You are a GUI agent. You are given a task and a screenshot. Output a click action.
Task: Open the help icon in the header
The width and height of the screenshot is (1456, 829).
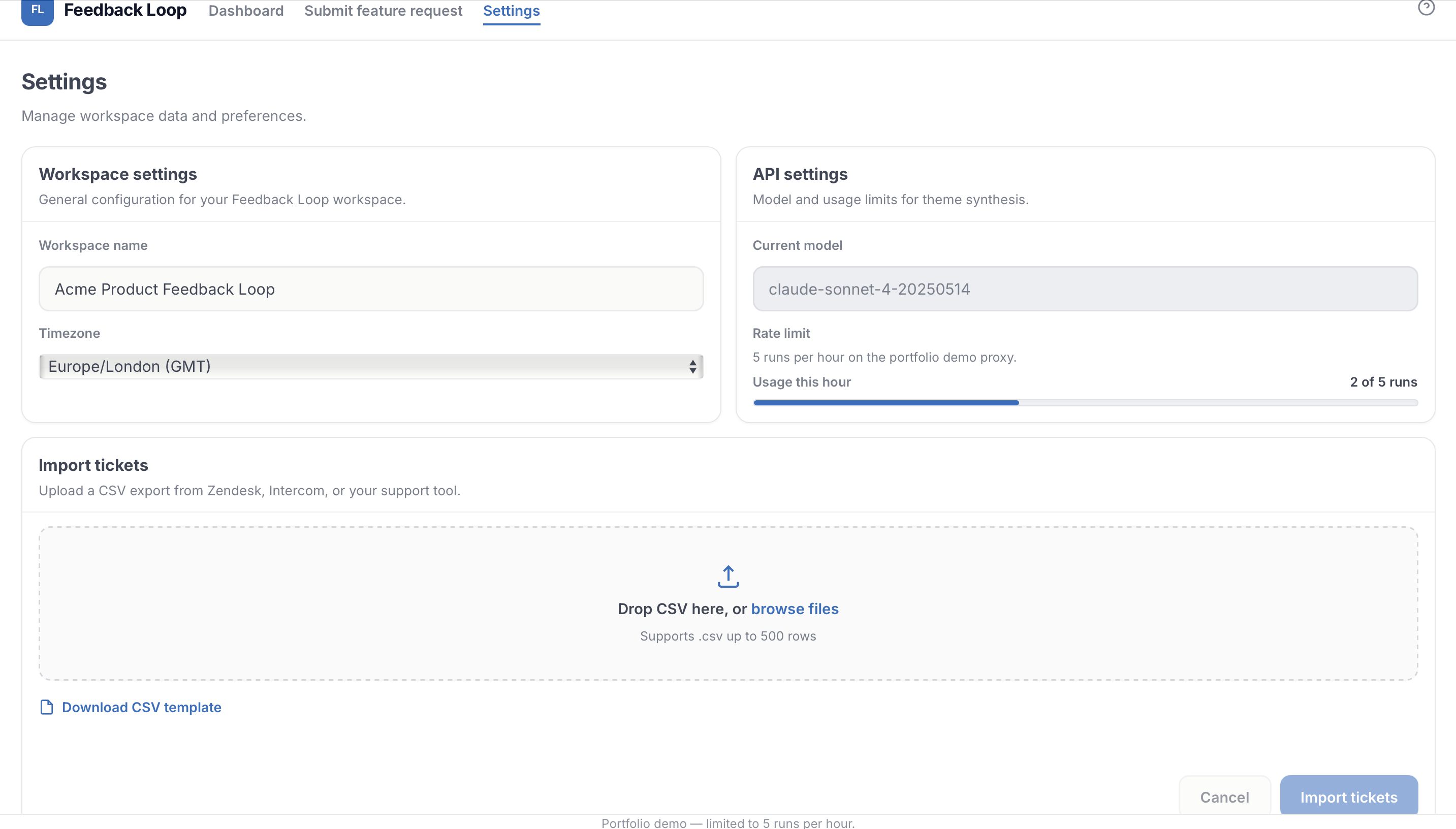pyautogui.click(x=1426, y=8)
